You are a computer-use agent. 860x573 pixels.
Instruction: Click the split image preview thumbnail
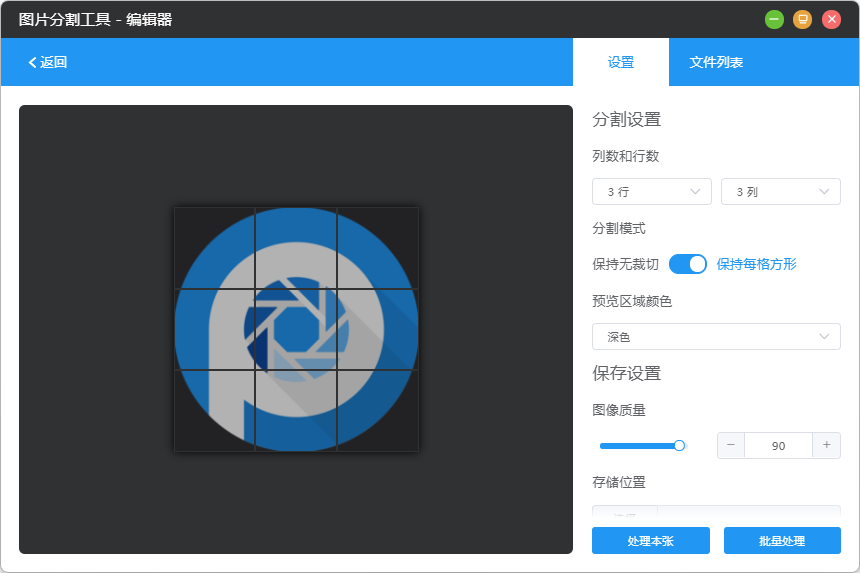296,330
